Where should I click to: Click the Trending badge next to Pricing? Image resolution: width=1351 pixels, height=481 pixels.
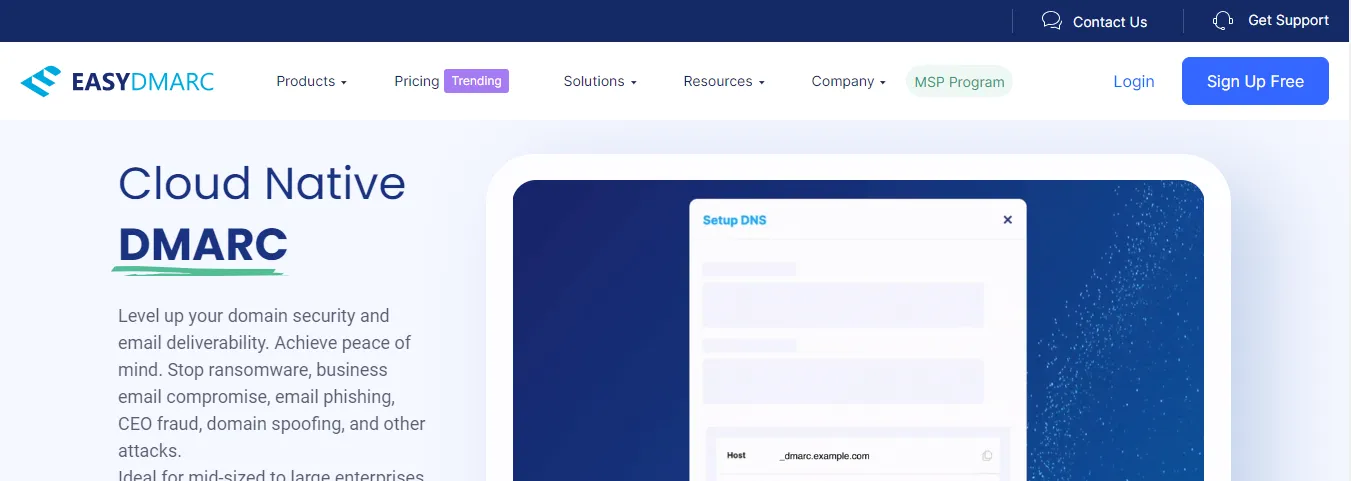(476, 81)
